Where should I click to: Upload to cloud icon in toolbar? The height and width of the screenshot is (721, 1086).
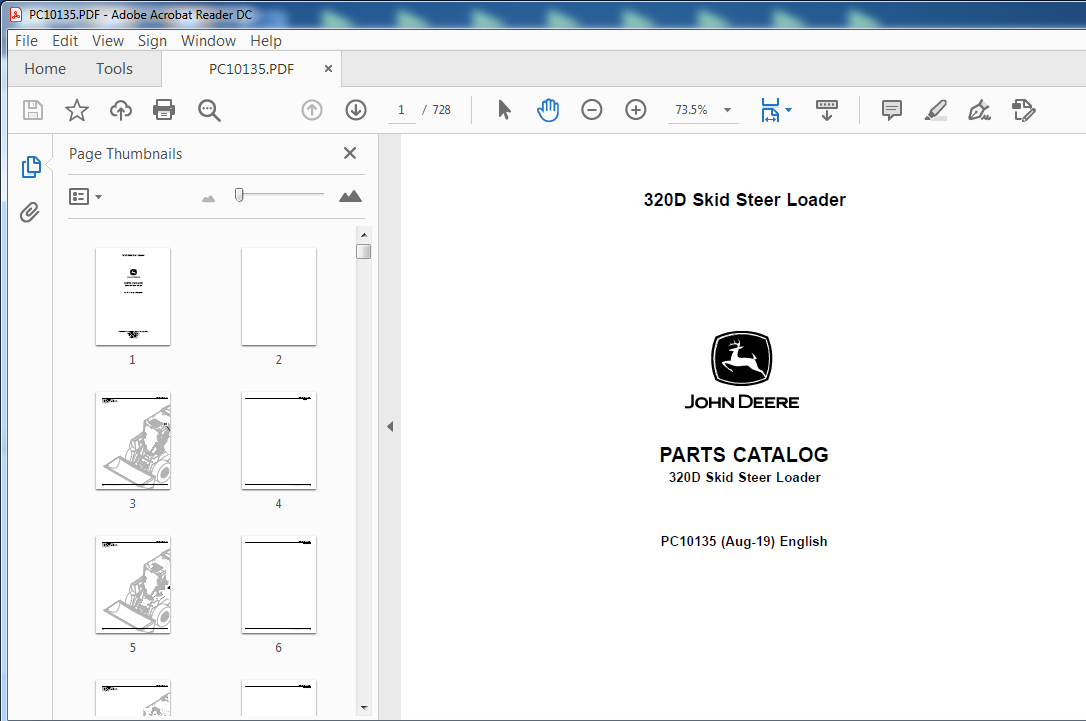coord(121,110)
